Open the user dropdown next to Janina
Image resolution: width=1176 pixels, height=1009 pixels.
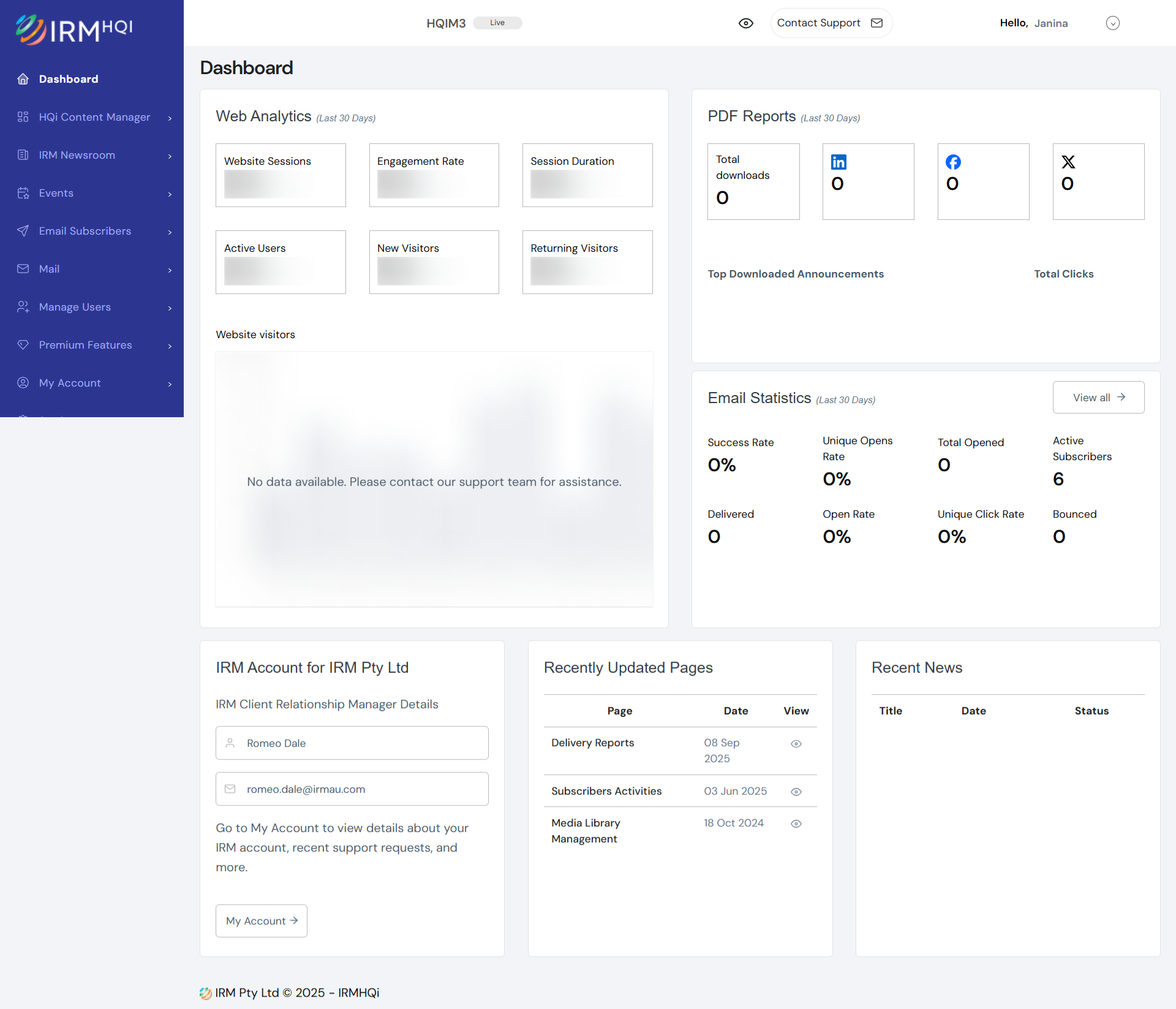[x=1112, y=23]
